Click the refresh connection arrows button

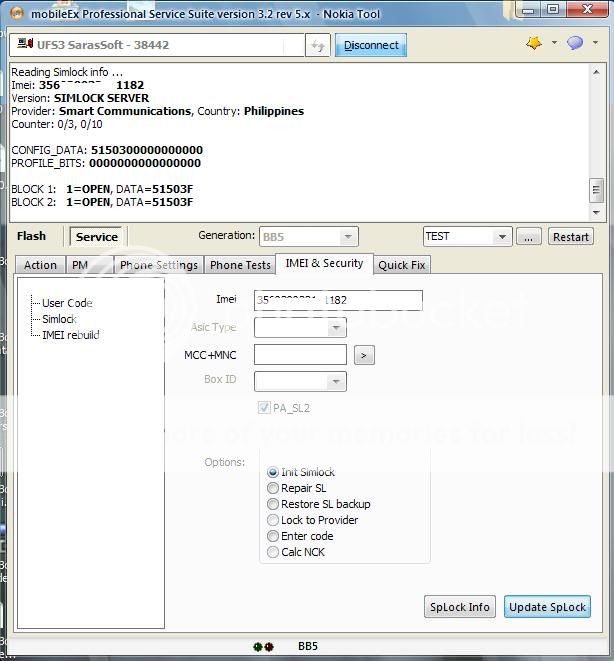[x=318, y=45]
